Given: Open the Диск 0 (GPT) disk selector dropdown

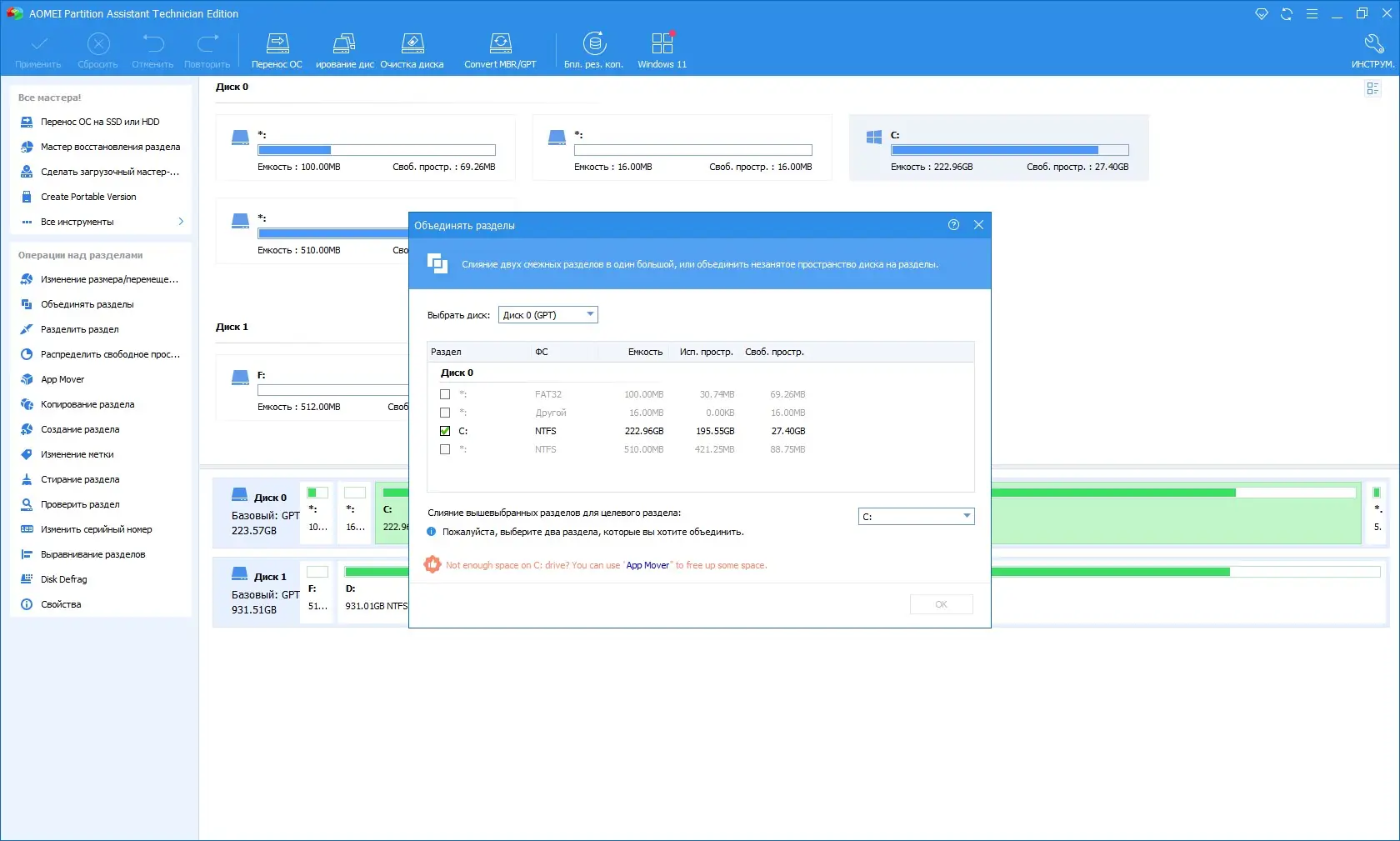Looking at the screenshot, I should pyautogui.click(x=548, y=315).
